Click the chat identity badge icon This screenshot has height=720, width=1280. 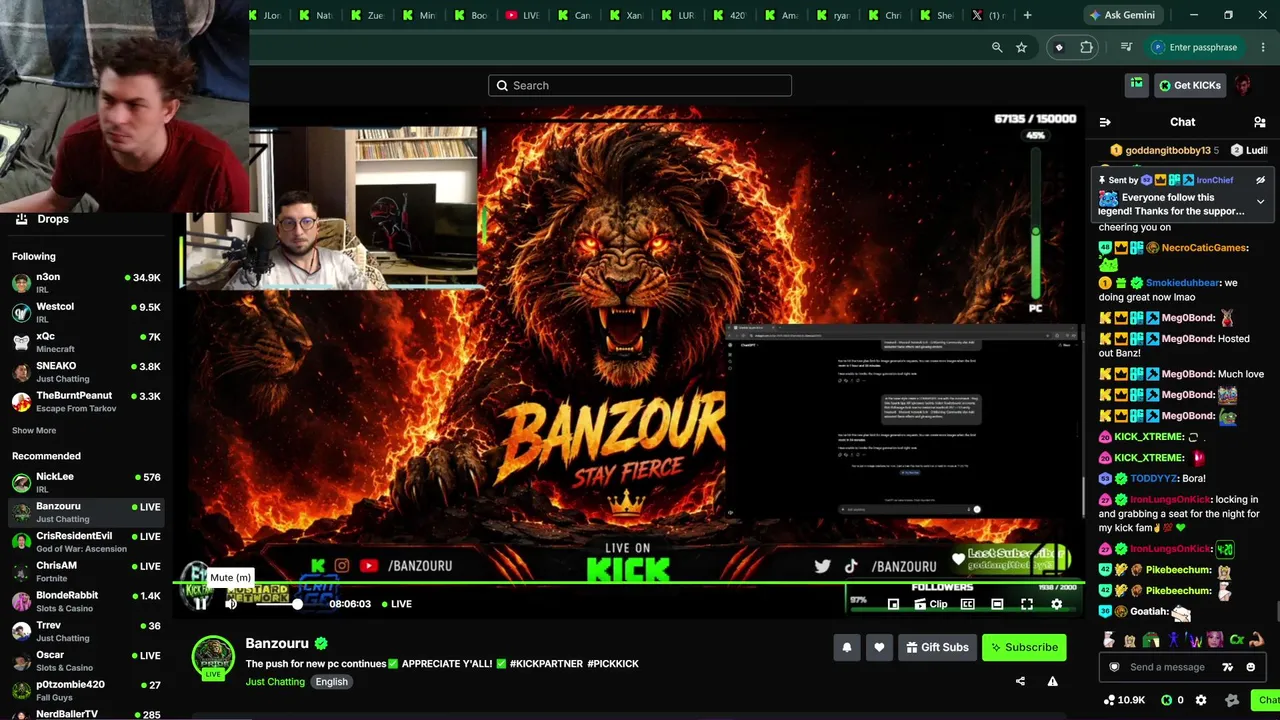pos(1114,667)
